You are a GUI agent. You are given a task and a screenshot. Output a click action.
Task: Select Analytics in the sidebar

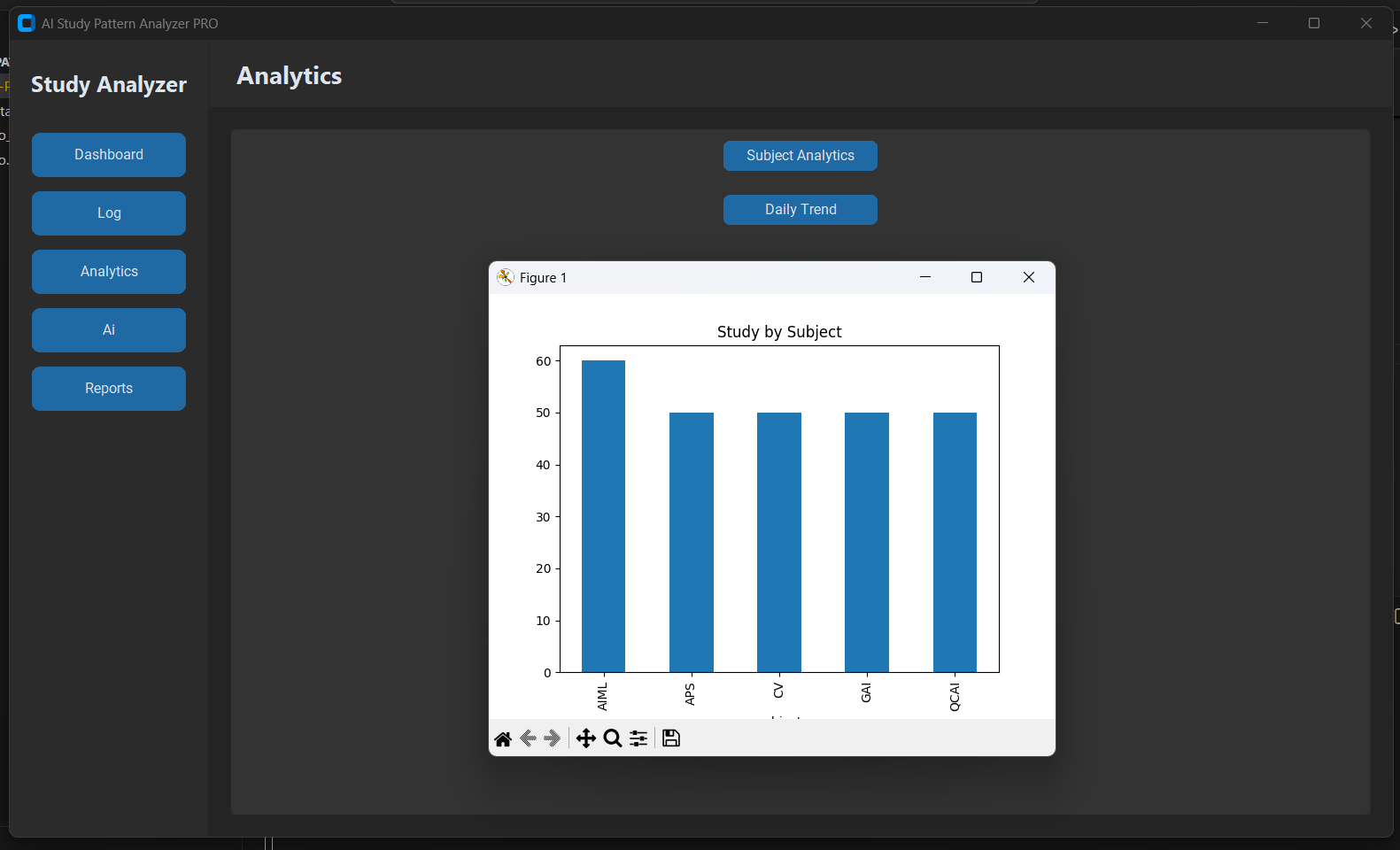tap(109, 272)
